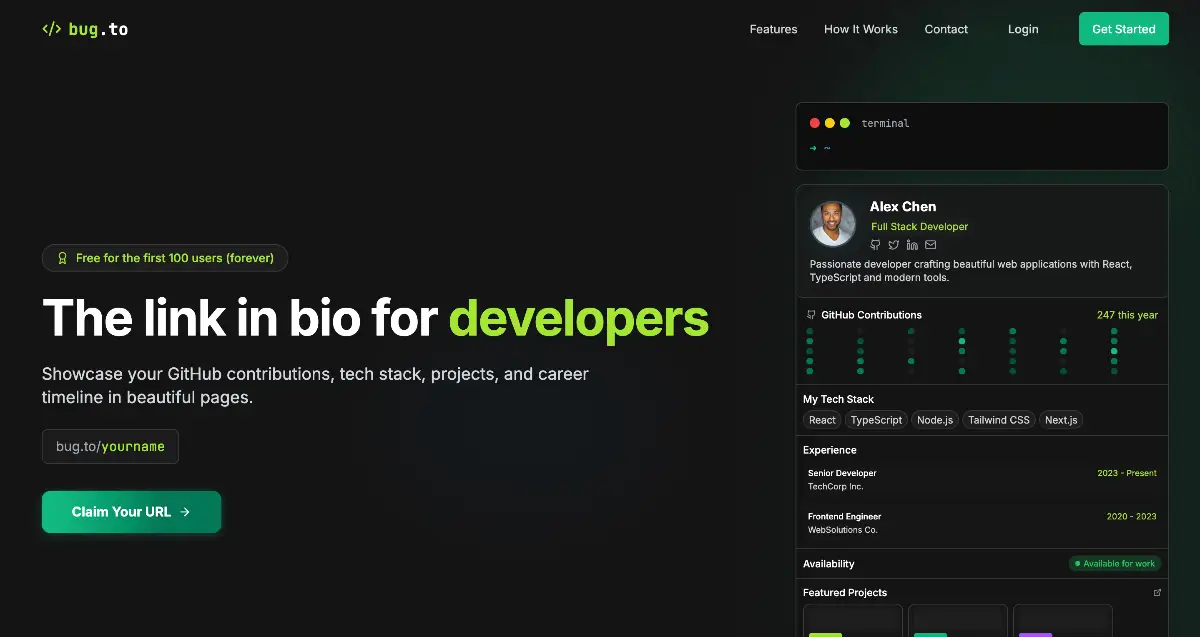1200x637 pixels.
Task: Click the 'Availability' section label
Action: (829, 564)
